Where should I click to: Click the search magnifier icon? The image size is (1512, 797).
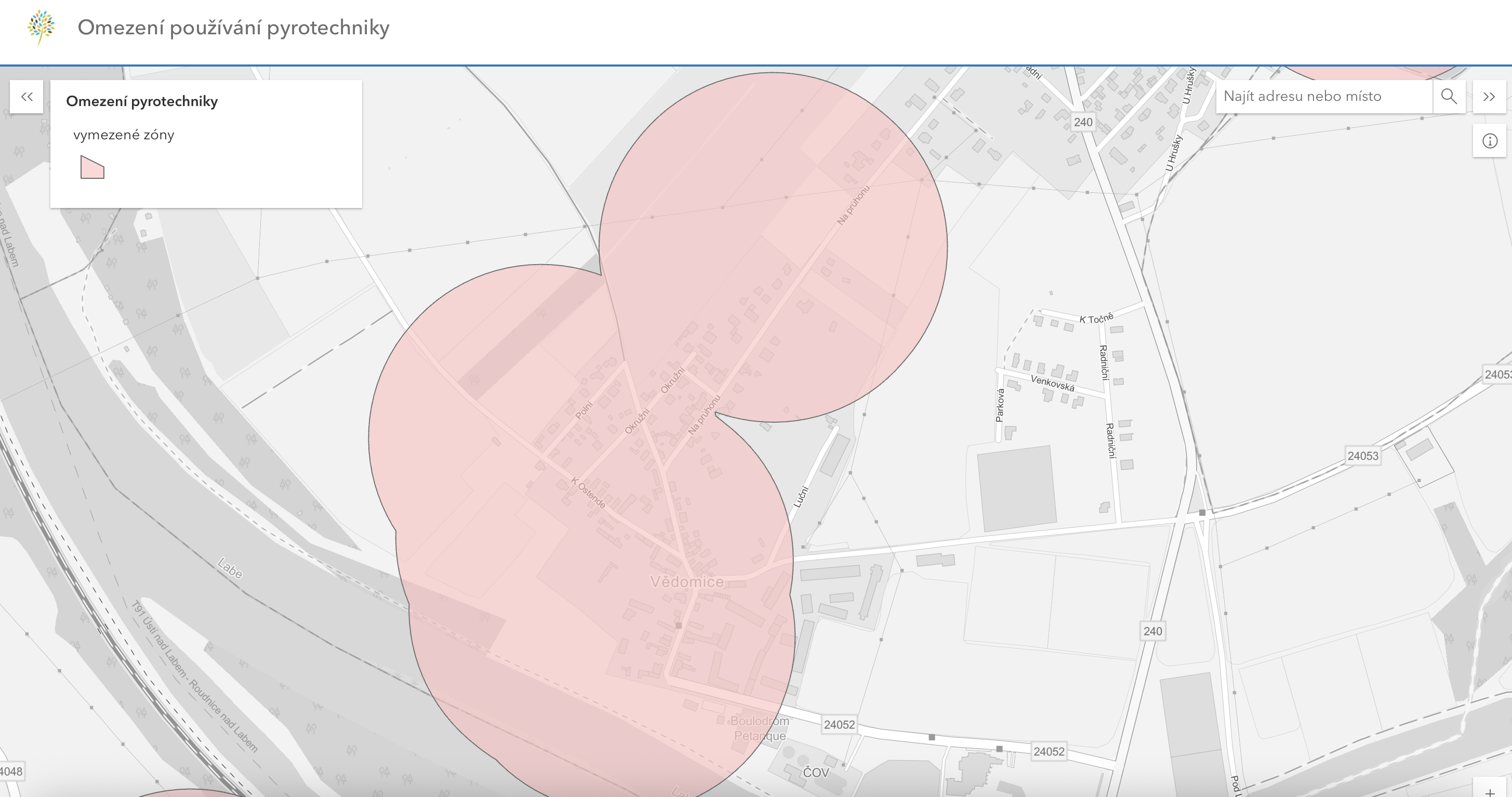pos(1449,97)
